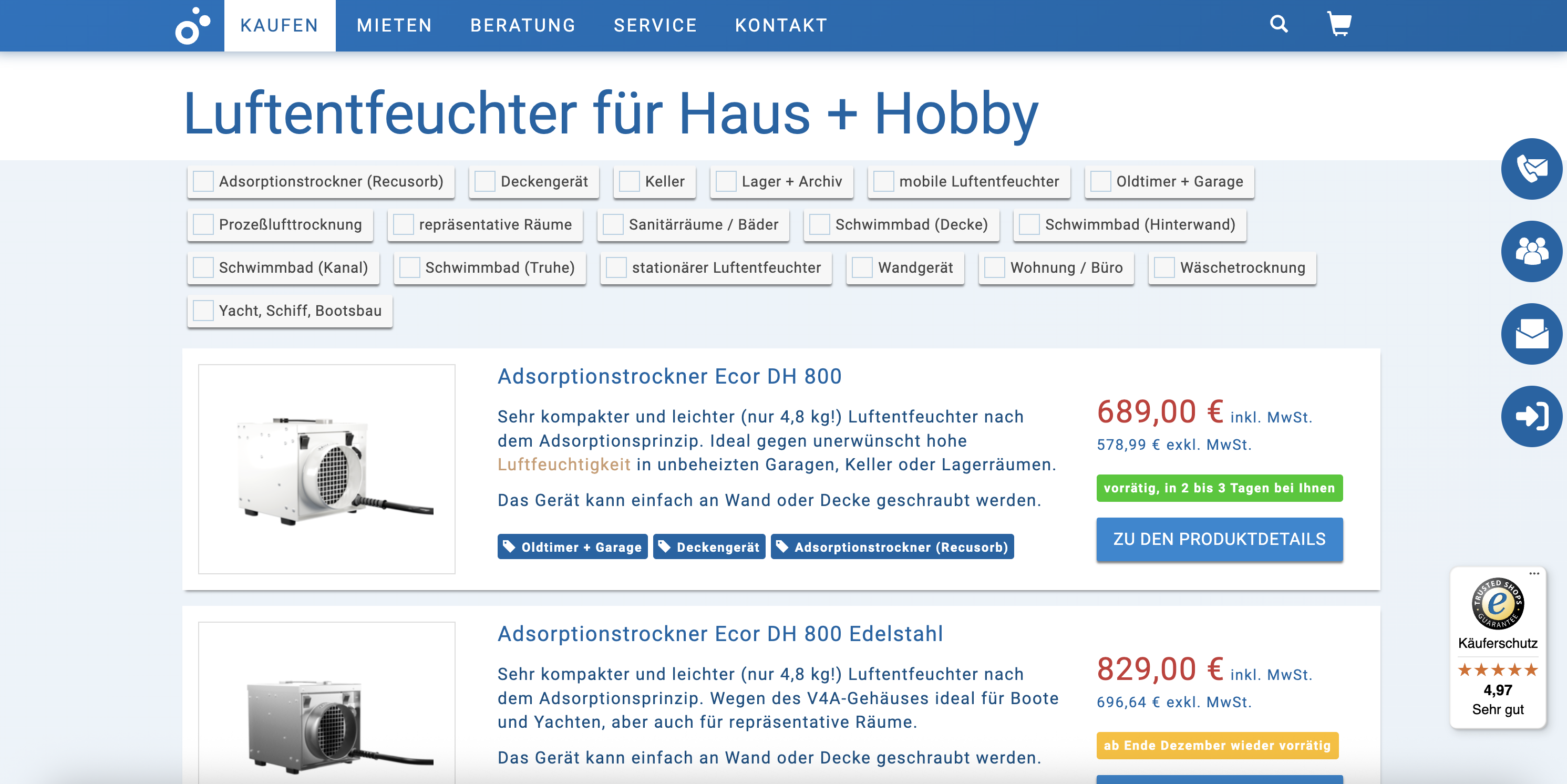Click the phone contact floating icon
The height and width of the screenshot is (784, 1567).
pyautogui.click(x=1531, y=169)
